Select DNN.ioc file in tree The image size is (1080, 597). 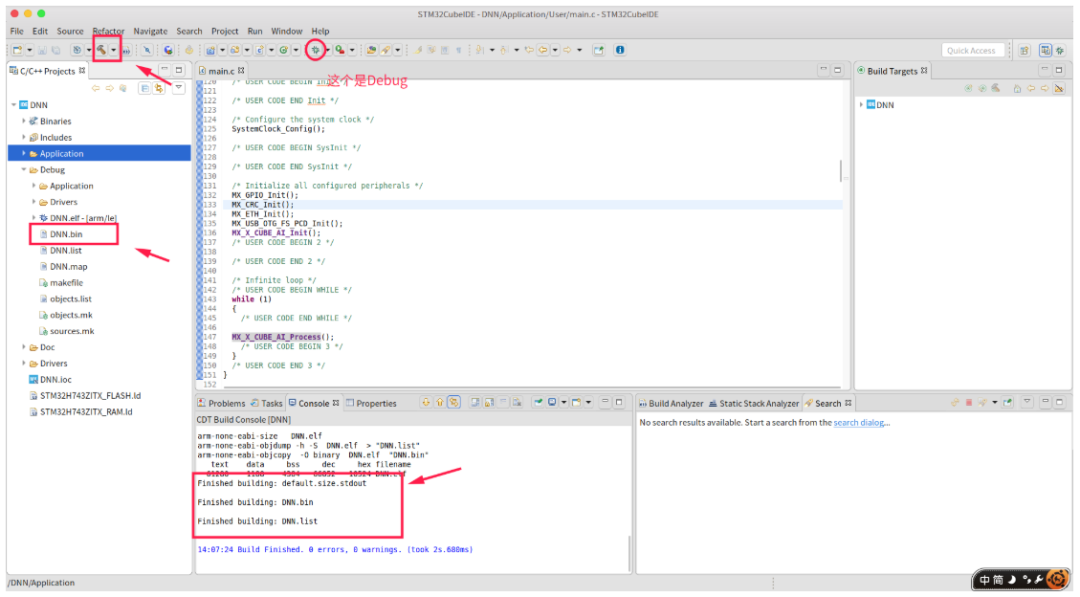pyautogui.click(x=50, y=379)
